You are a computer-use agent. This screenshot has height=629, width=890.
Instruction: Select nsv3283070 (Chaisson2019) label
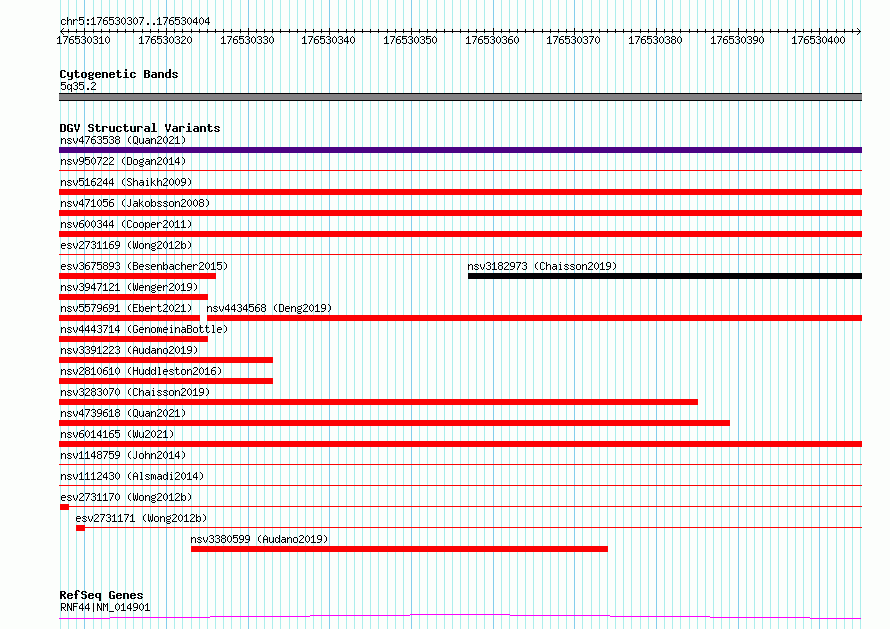(135, 392)
